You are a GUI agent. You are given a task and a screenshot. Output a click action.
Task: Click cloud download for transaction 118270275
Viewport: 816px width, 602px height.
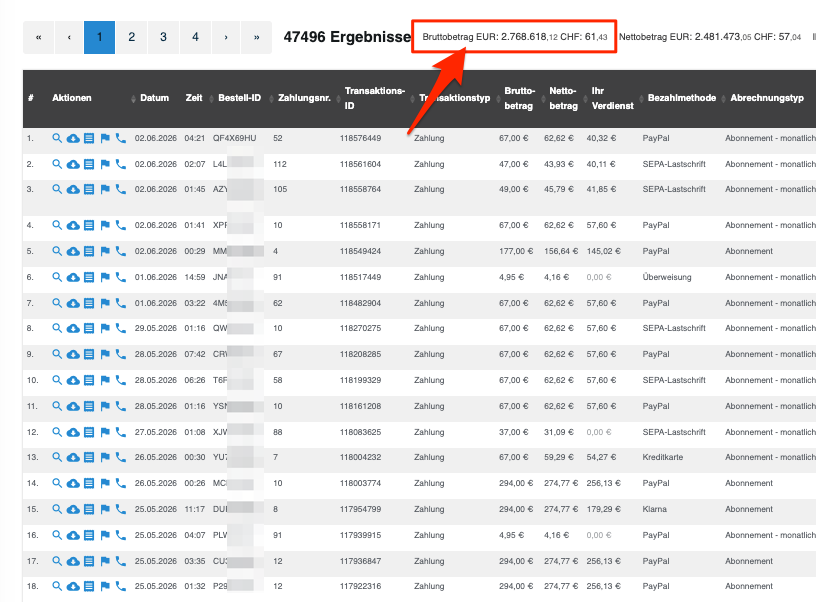coord(73,328)
